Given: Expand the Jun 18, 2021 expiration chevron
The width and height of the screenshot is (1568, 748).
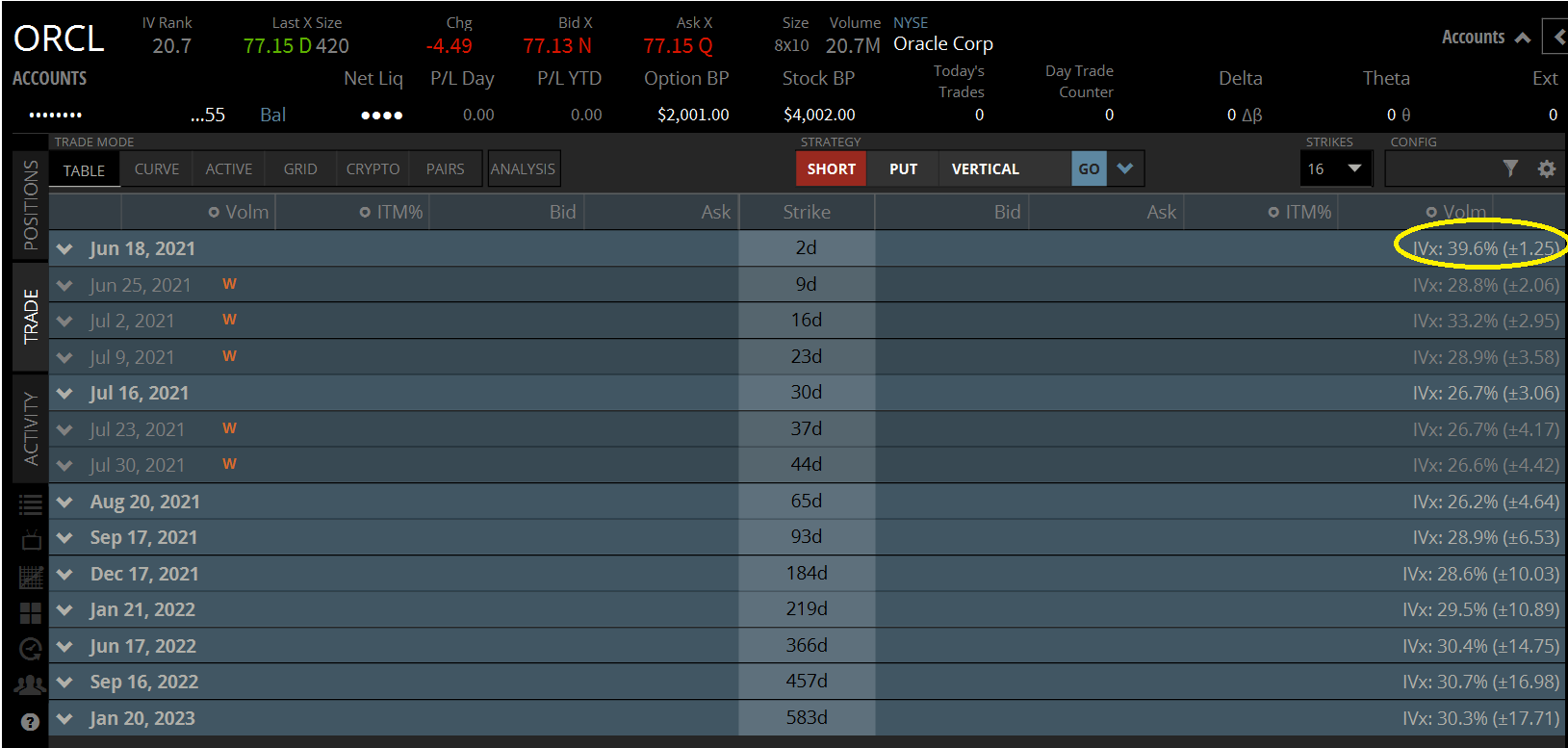Looking at the screenshot, I should (x=64, y=249).
